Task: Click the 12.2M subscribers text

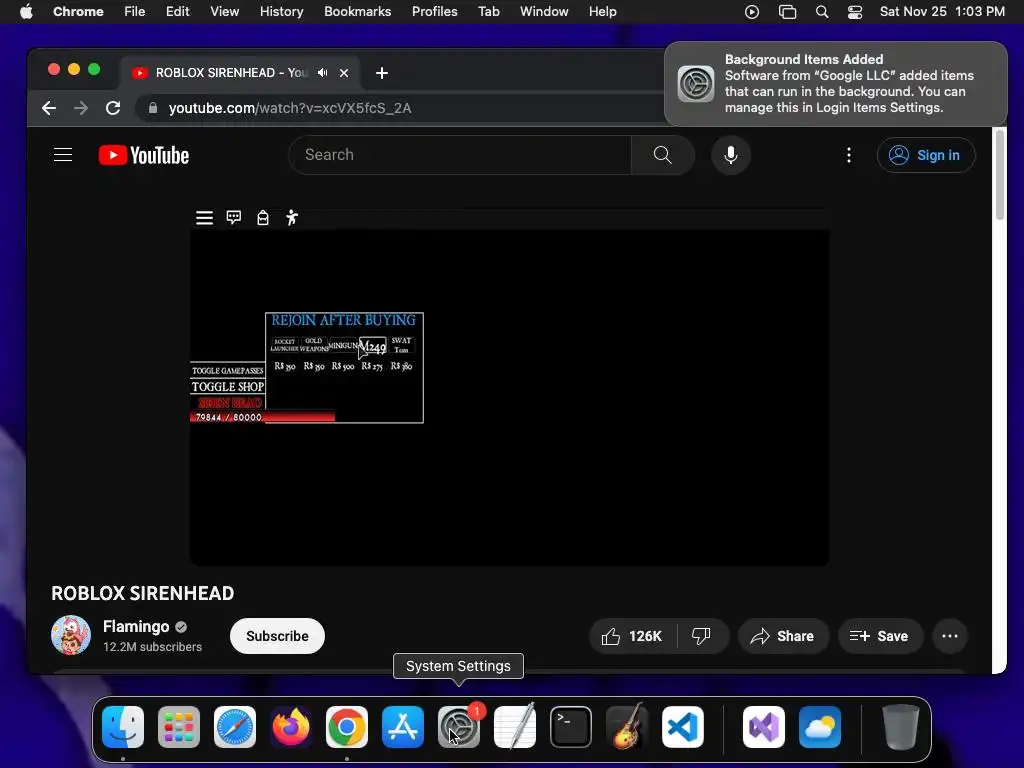Action: [152, 647]
